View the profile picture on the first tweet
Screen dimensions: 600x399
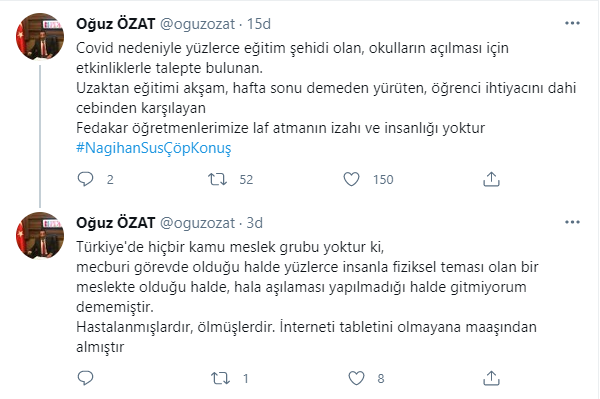[x=40, y=37]
